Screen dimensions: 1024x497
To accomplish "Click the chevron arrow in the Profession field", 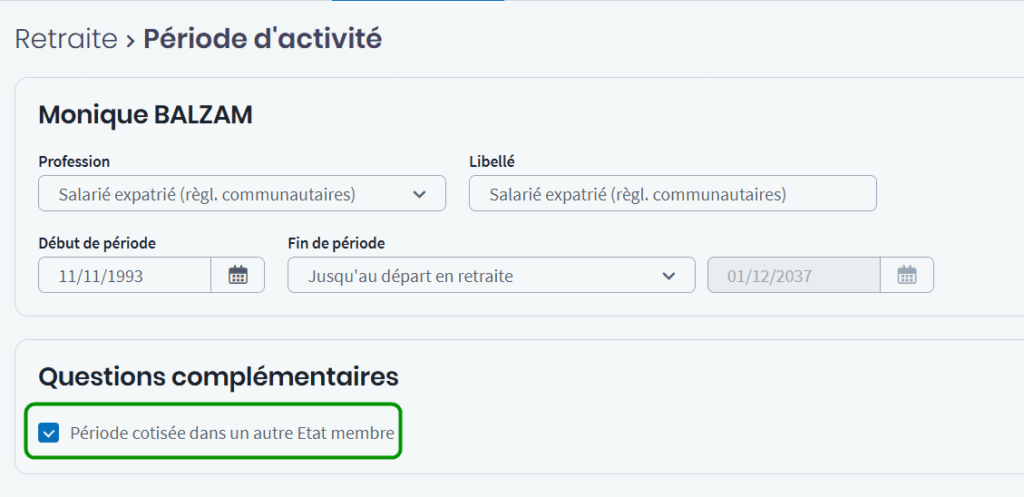I will click(x=419, y=194).
